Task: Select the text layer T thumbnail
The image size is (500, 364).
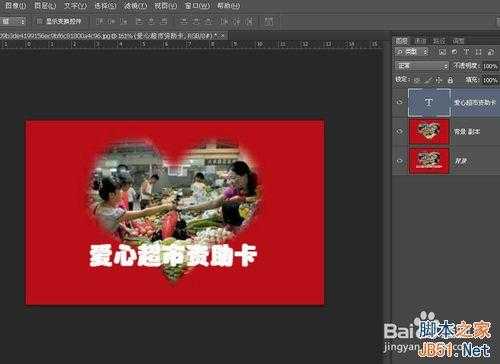Action: click(x=429, y=102)
